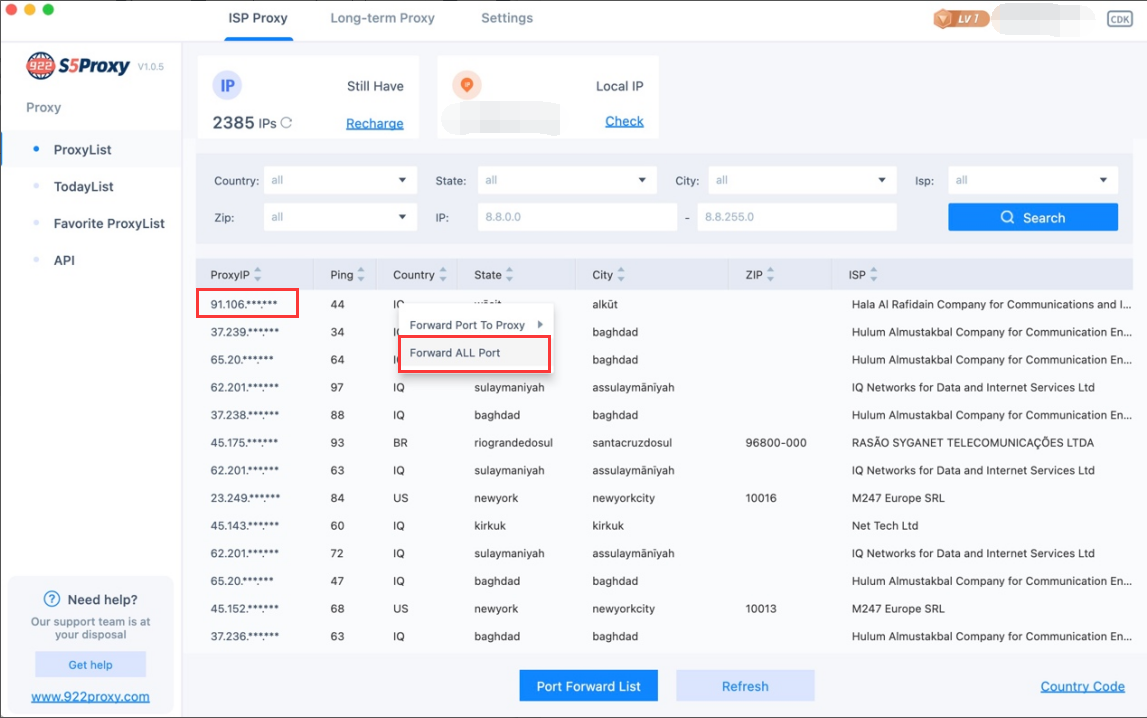Click the 922 S5Proxy logo
Image resolution: width=1147 pixels, height=718 pixels.
pyautogui.click(x=78, y=66)
